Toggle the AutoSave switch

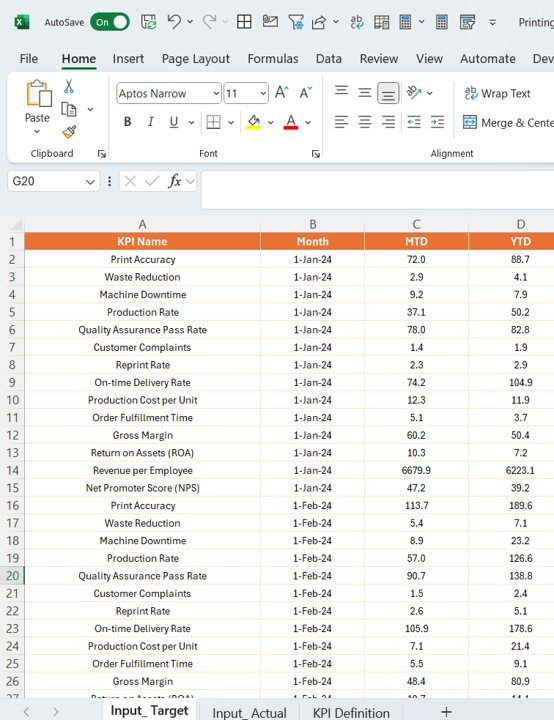110,22
